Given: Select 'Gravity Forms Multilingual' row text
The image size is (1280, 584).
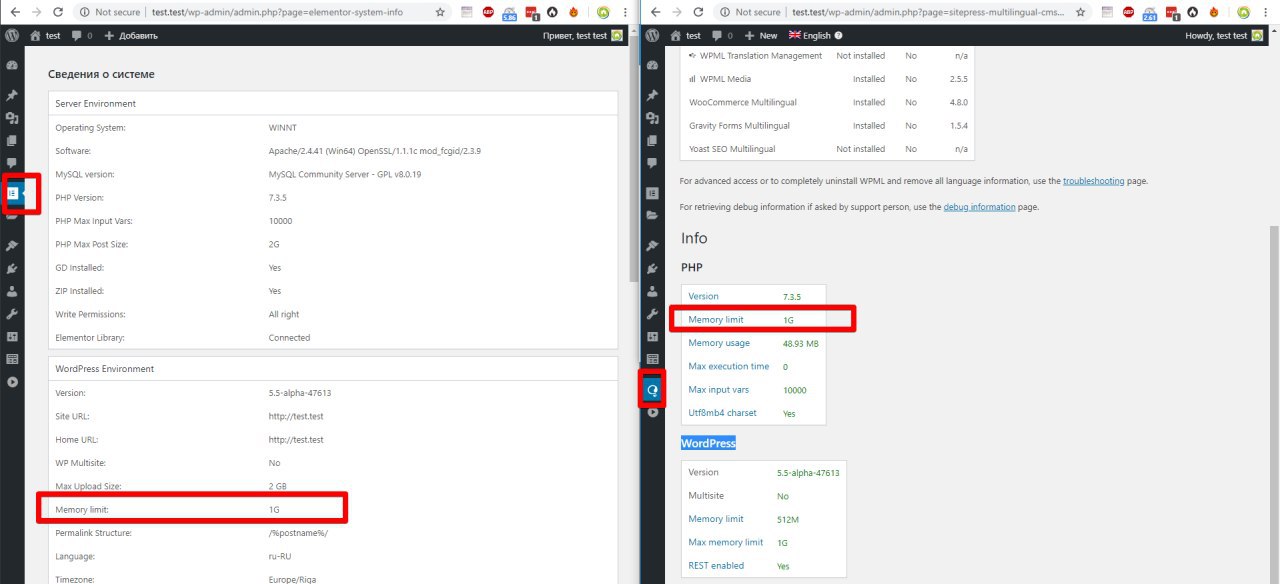Looking at the screenshot, I should 739,126.
